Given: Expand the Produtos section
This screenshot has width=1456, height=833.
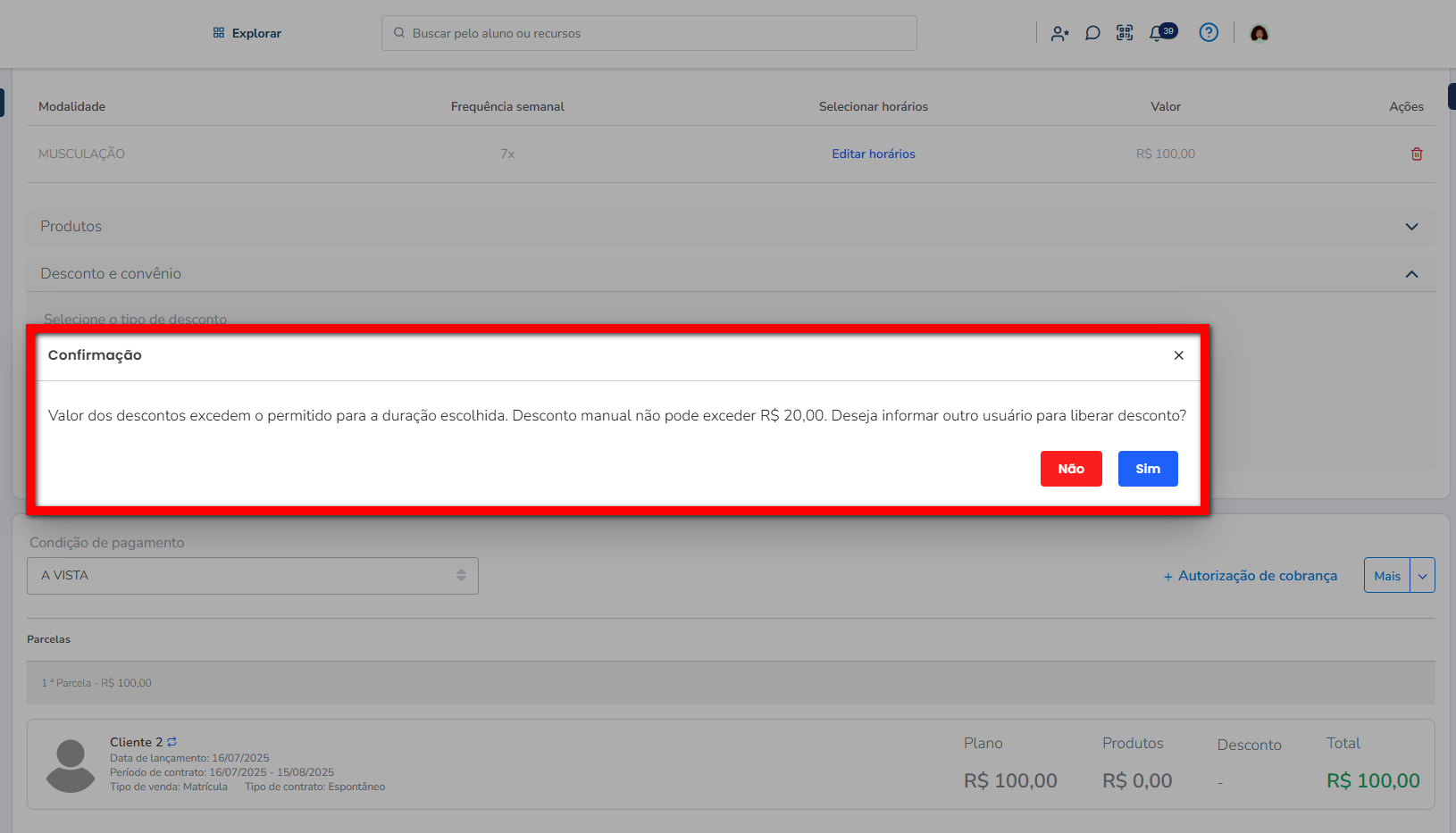Looking at the screenshot, I should (x=1411, y=227).
